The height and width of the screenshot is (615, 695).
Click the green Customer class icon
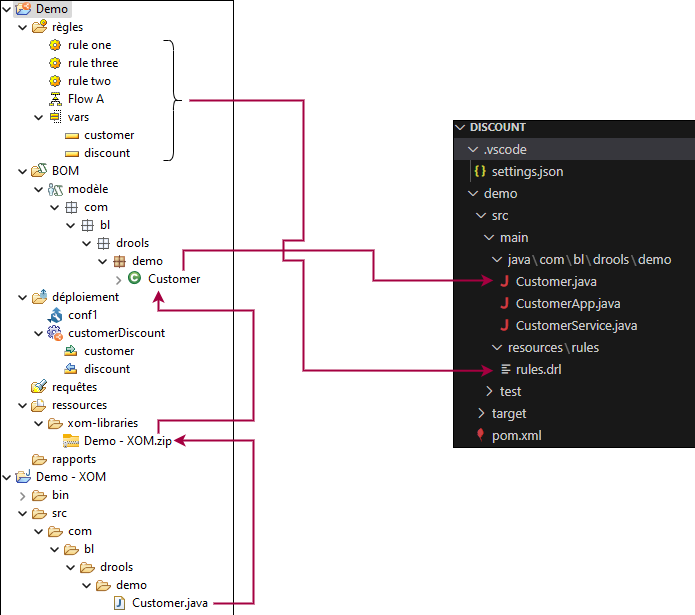tap(135, 279)
